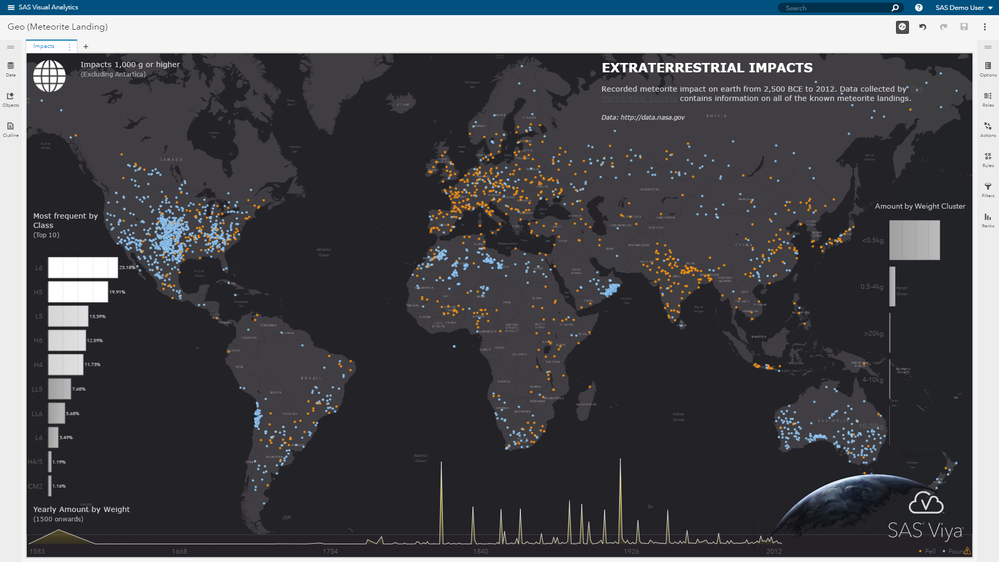Select the LL5 bar in class chart
This screenshot has height=562, width=999.
click(59, 389)
